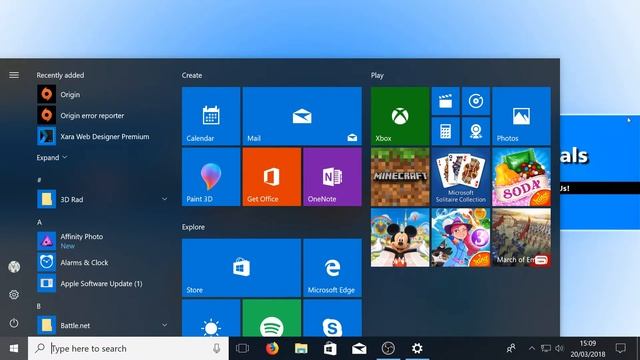Expand the 3D Rad folder chevron
640x360 pixels.
pos(164,199)
